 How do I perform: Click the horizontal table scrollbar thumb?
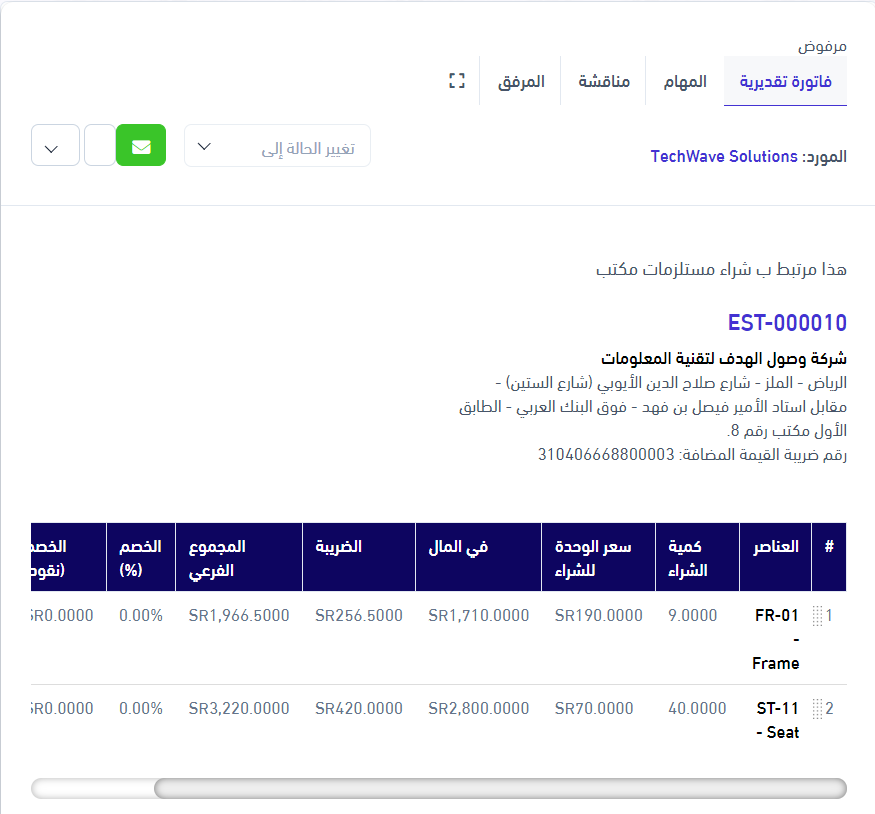coord(499,788)
